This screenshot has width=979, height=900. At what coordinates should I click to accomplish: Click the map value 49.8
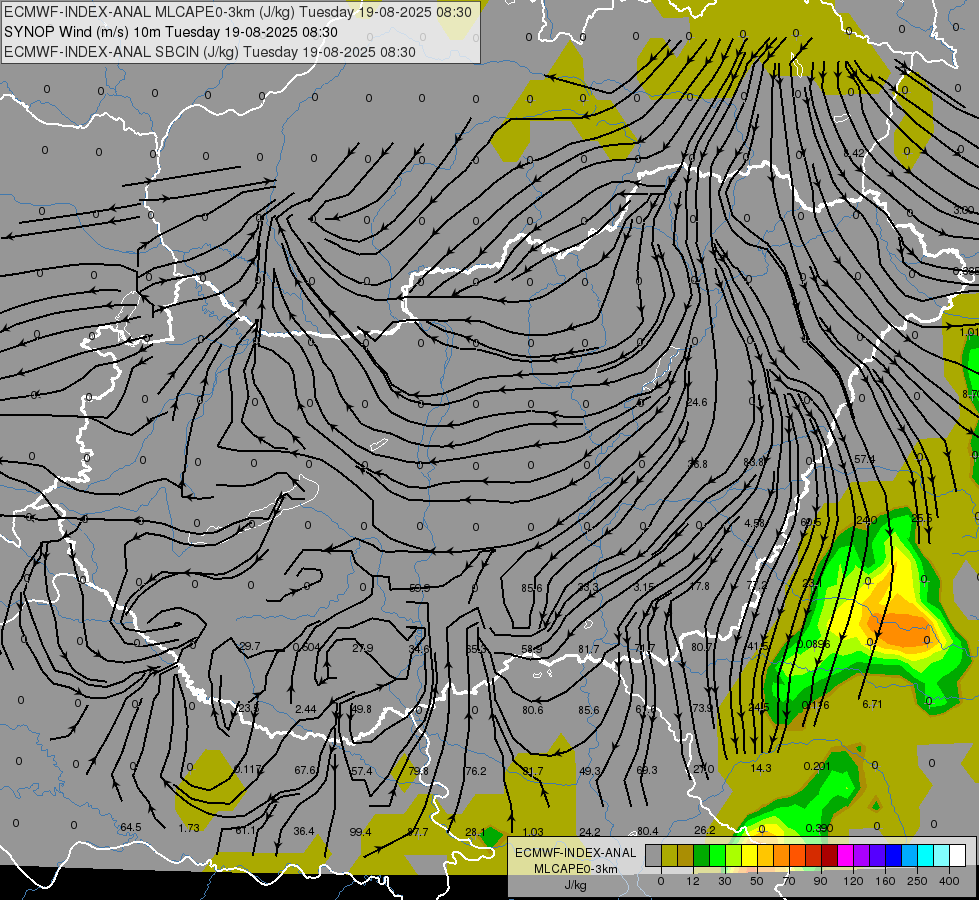pyautogui.click(x=362, y=708)
